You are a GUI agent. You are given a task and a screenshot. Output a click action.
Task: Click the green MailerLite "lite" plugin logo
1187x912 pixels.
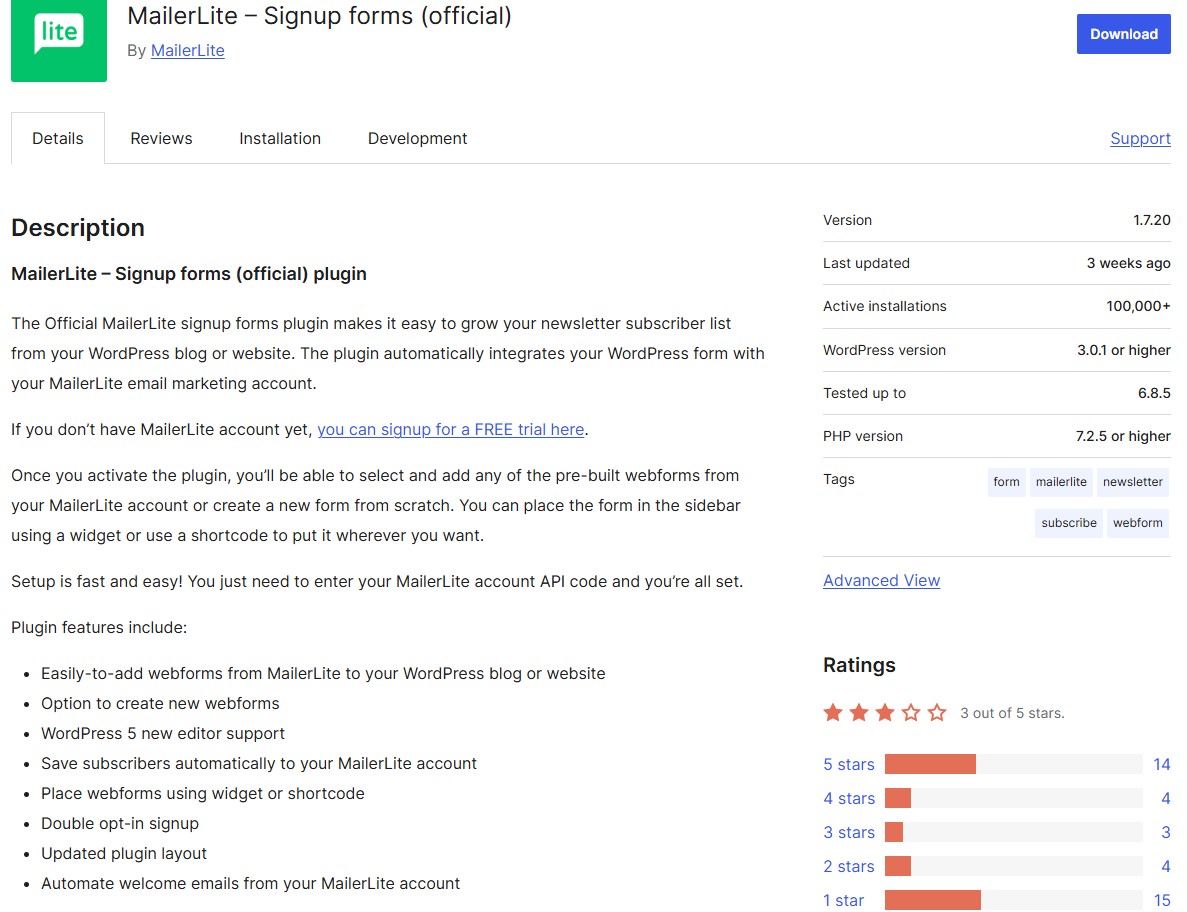point(58,42)
